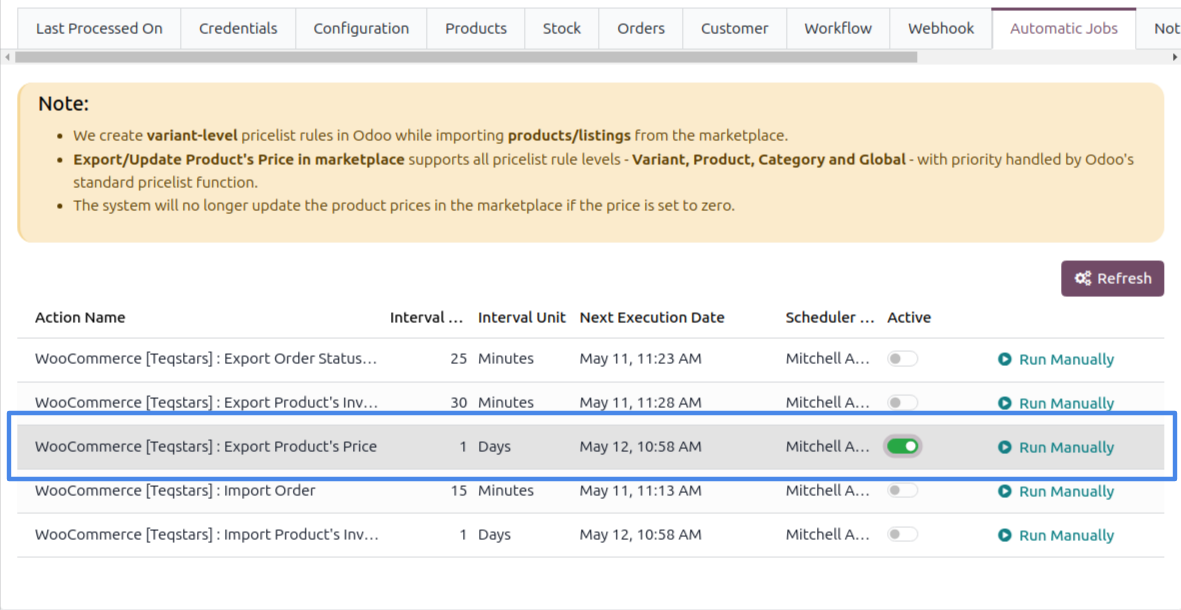
Task: Click play icon beside Export Order Status row
Action: 1005,359
